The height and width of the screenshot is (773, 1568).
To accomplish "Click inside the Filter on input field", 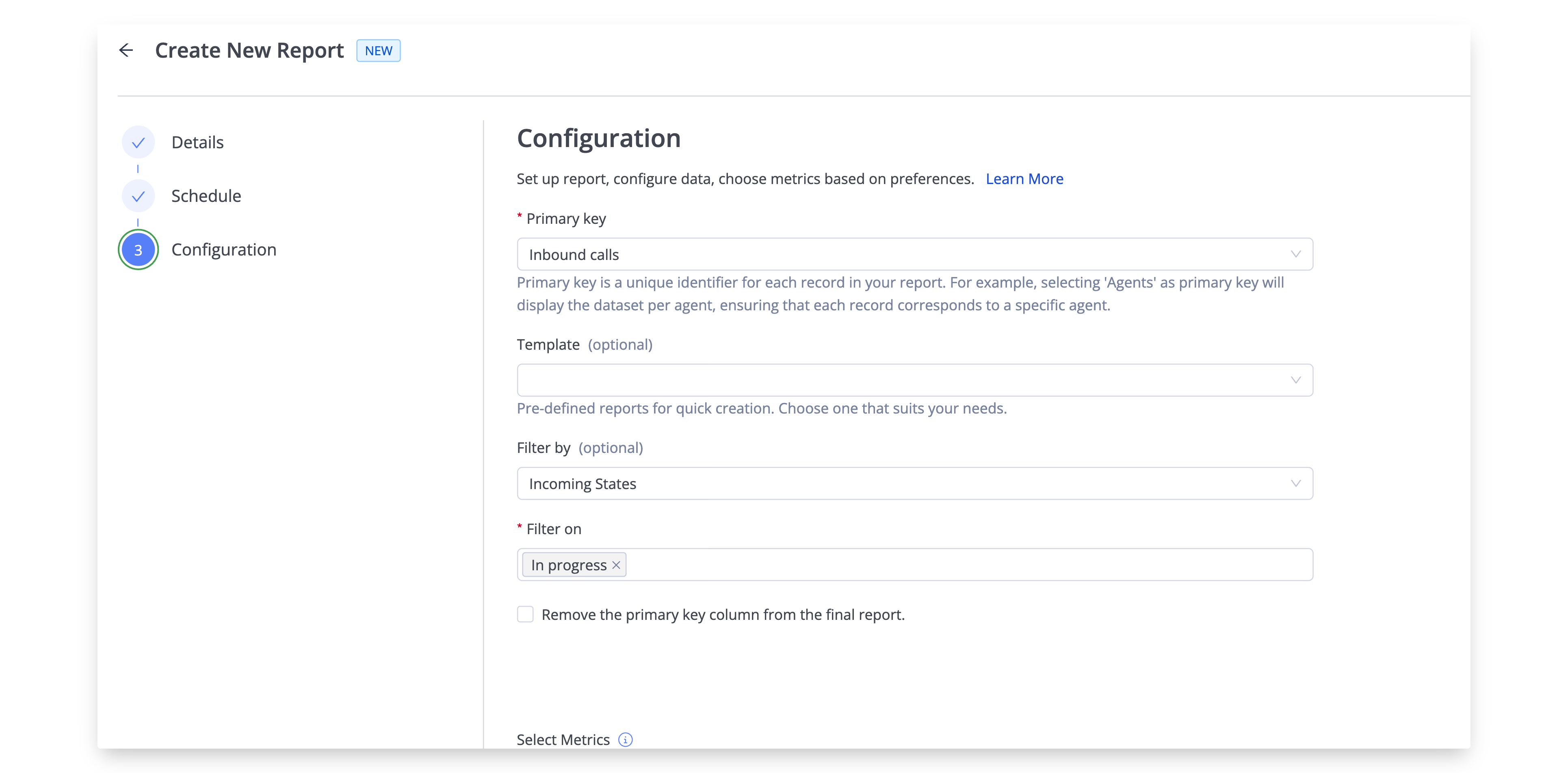I will 915,565.
